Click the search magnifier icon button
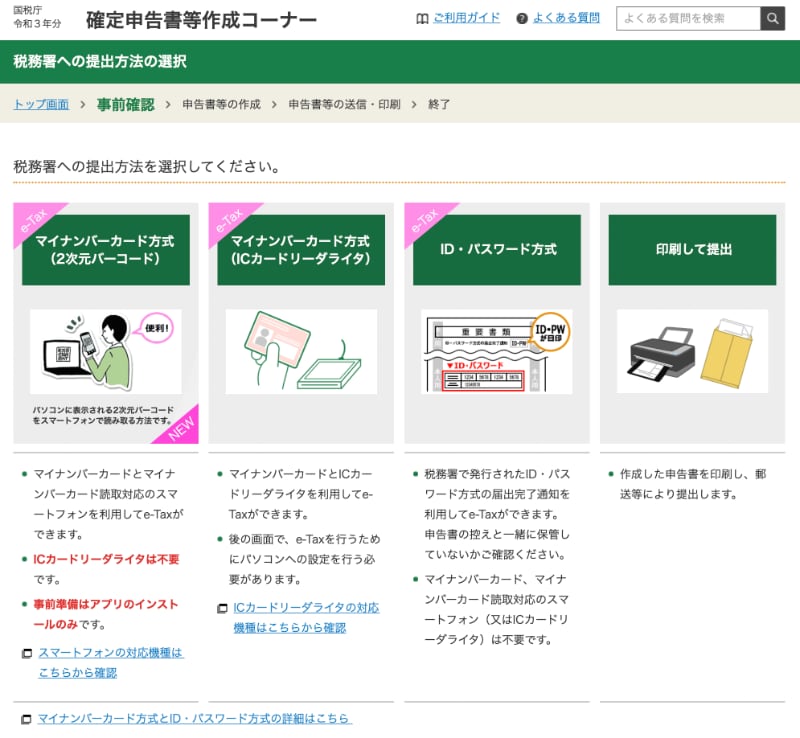The image size is (800, 738). click(x=772, y=18)
